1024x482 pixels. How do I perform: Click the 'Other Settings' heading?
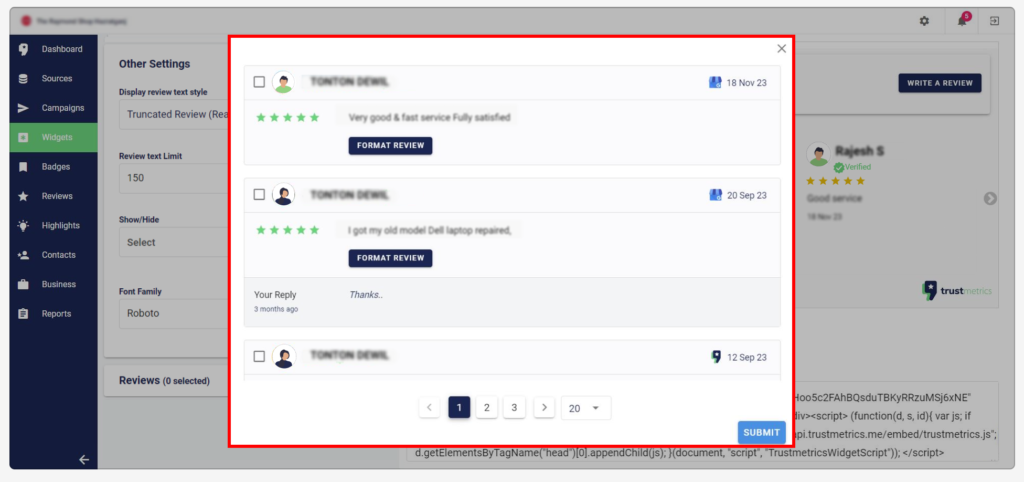point(154,64)
